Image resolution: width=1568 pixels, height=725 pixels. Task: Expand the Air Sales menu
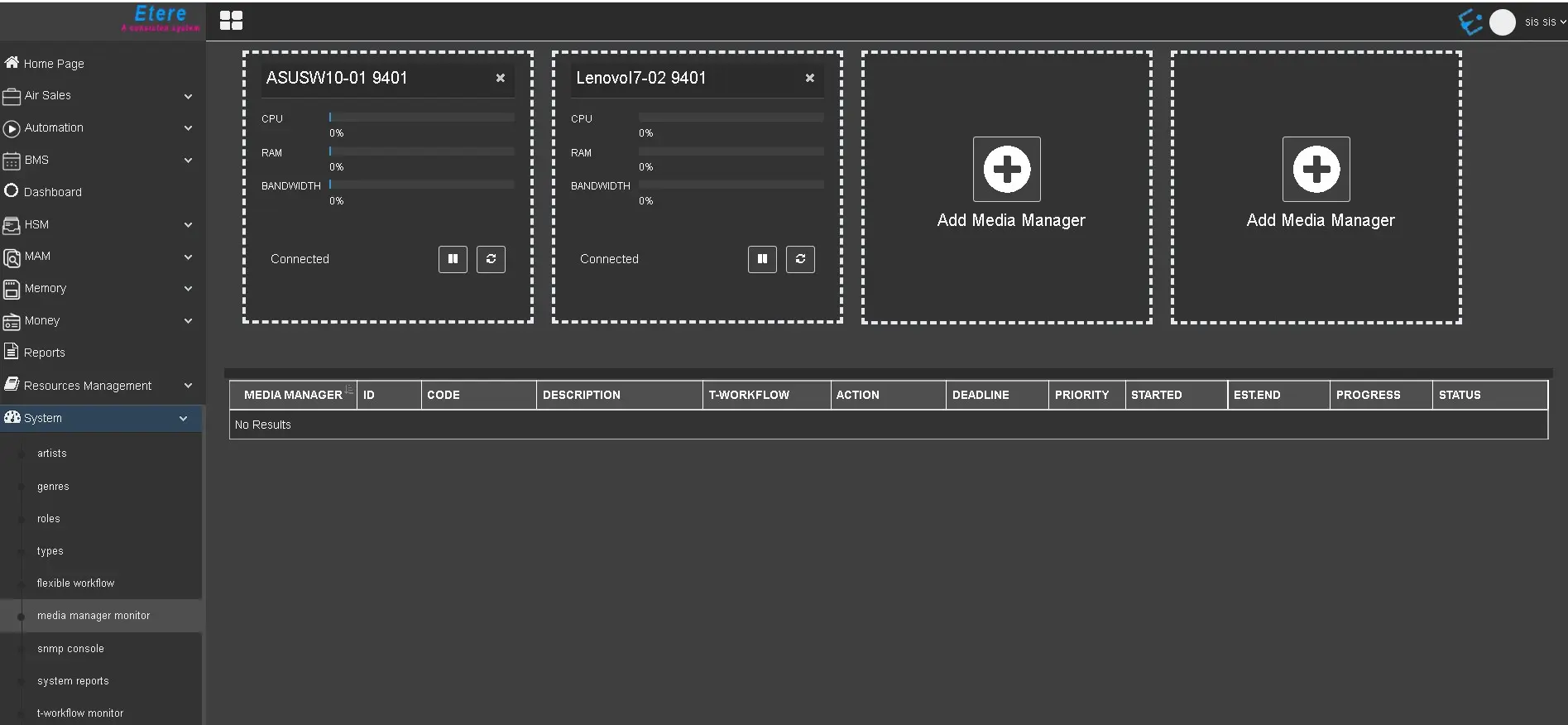point(99,96)
